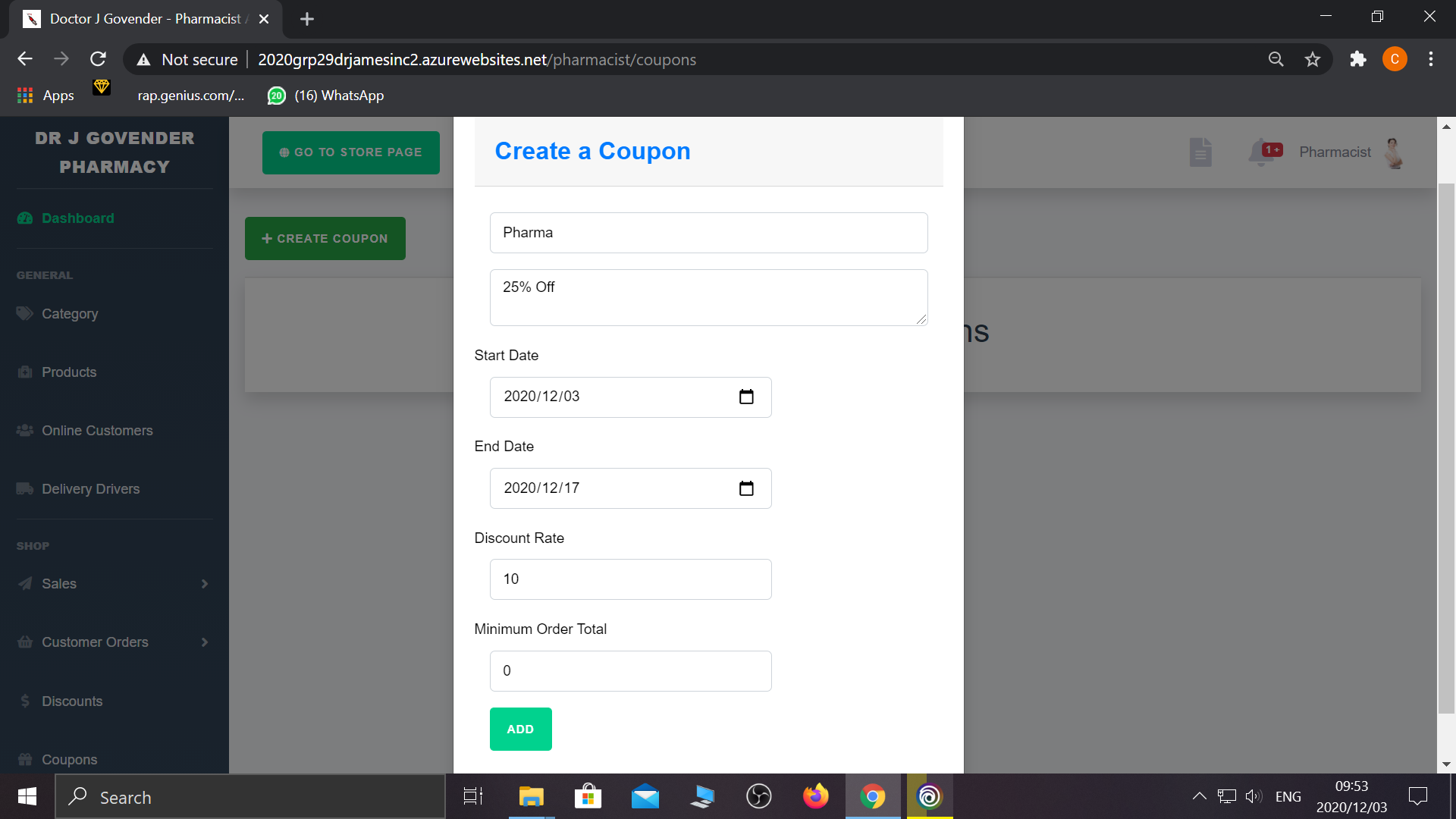
Task: Bookmark page with star icon
Action: [1313, 59]
